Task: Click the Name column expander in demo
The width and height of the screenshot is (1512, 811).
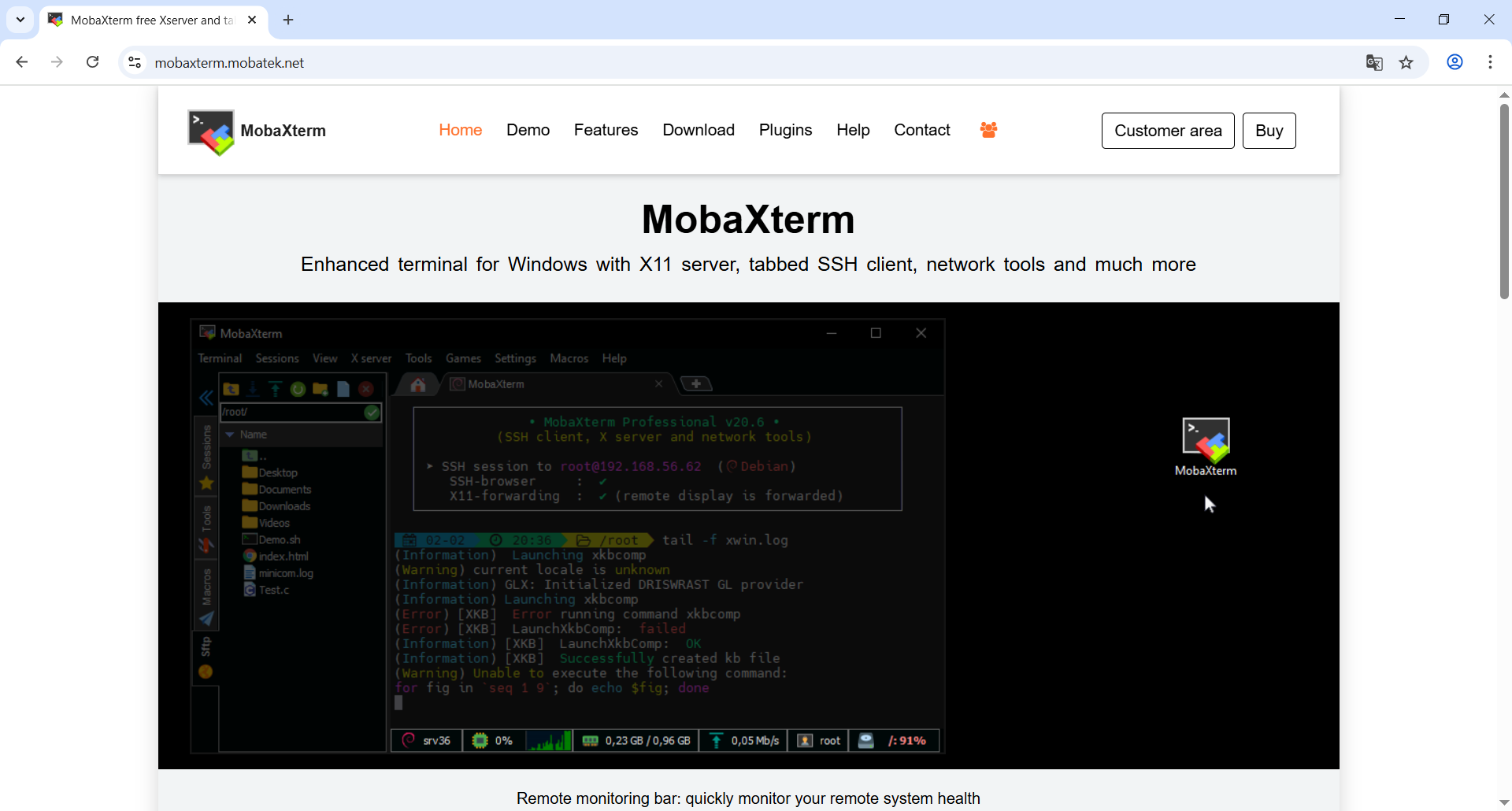Action: [230, 435]
